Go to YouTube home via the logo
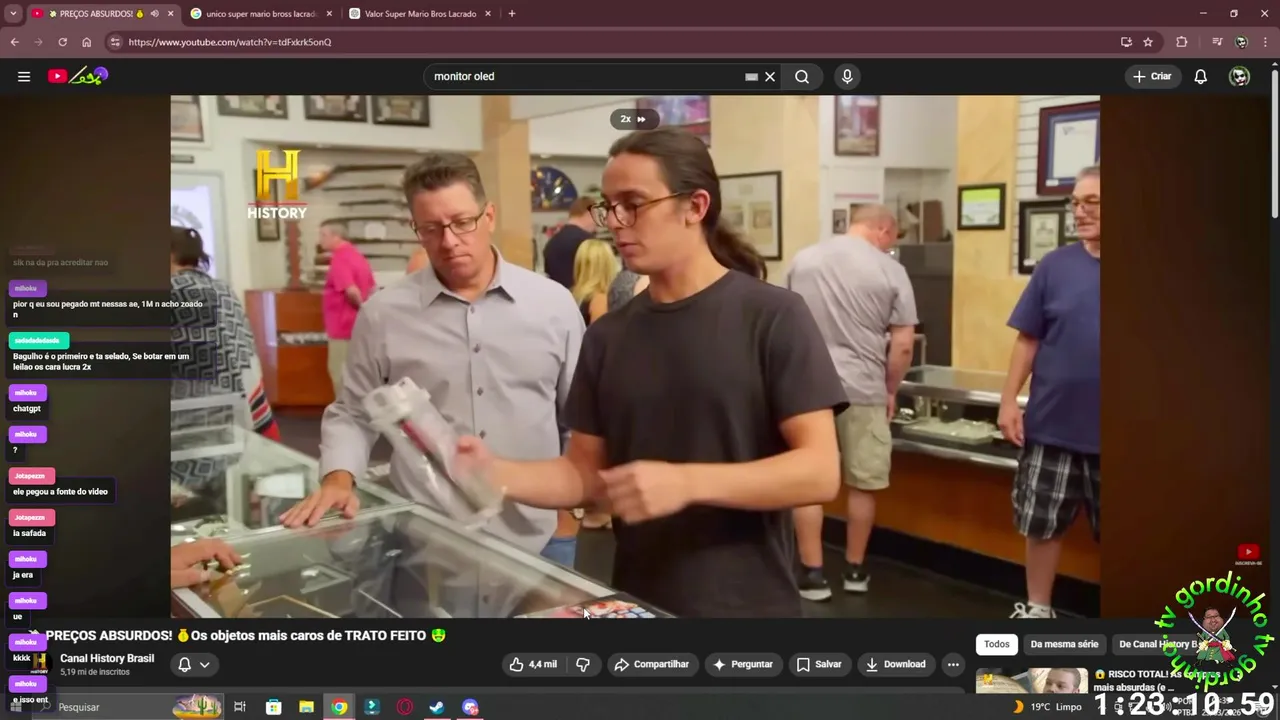This screenshot has width=1280, height=720. click(x=78, y=76)
